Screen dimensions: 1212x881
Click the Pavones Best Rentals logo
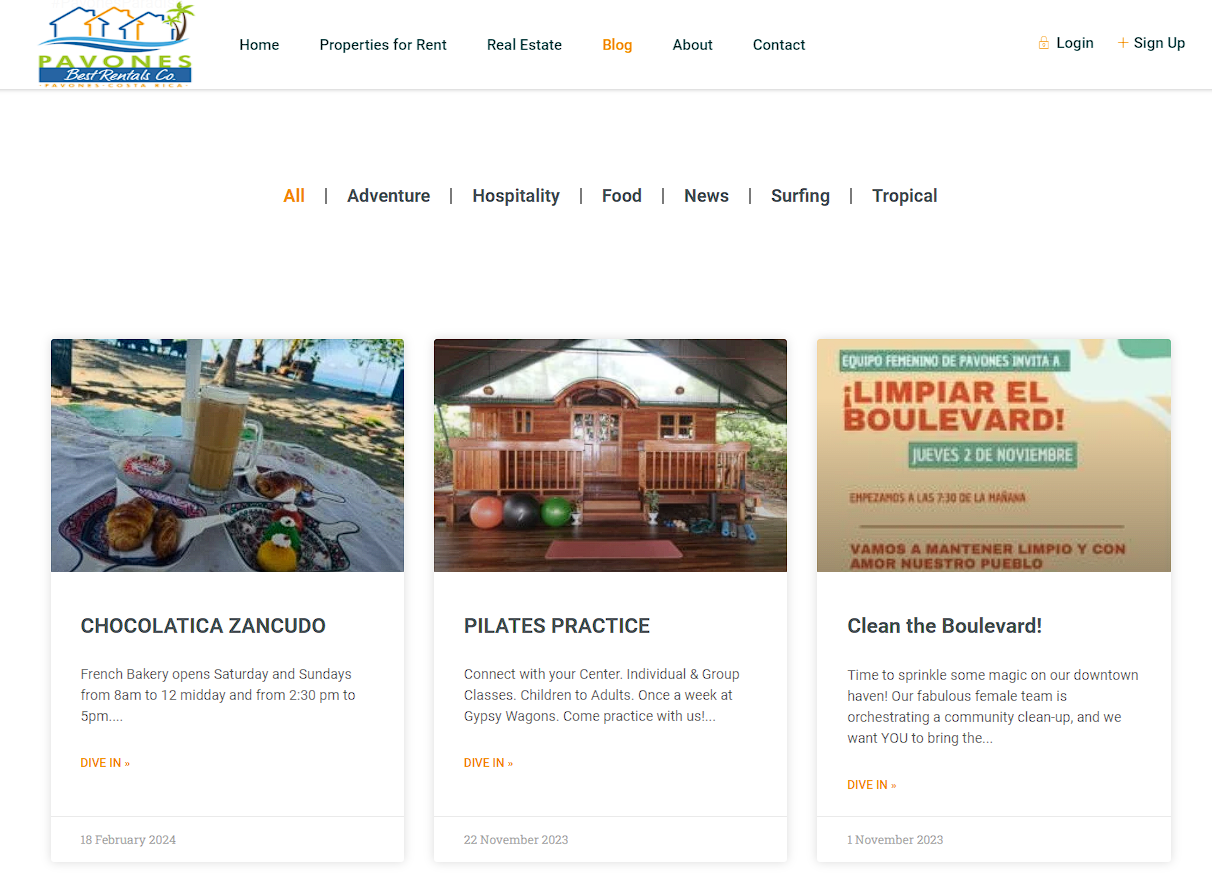[x=115, y=45]
